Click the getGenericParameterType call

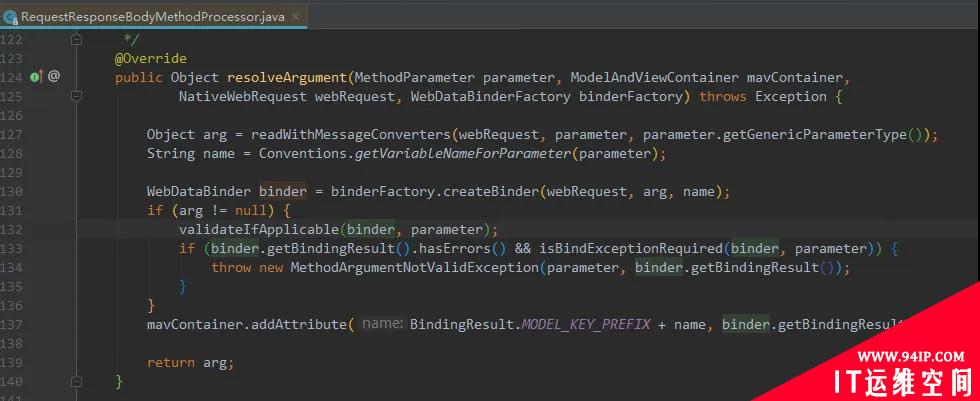814,134
